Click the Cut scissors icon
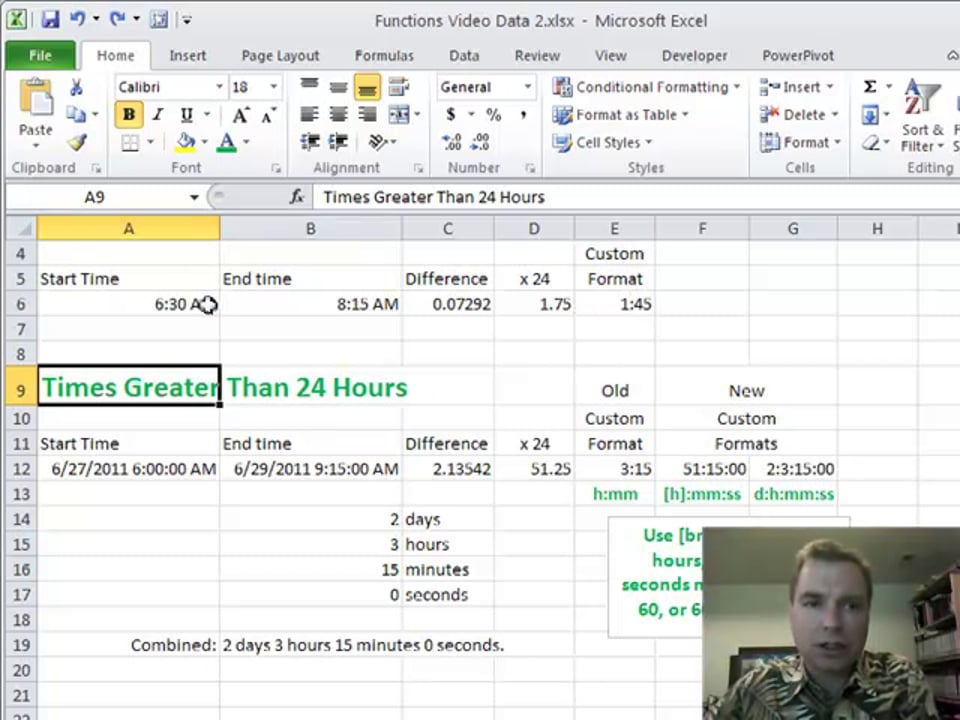This screenshot has height=720, width=960. click(x=76, y=87)
